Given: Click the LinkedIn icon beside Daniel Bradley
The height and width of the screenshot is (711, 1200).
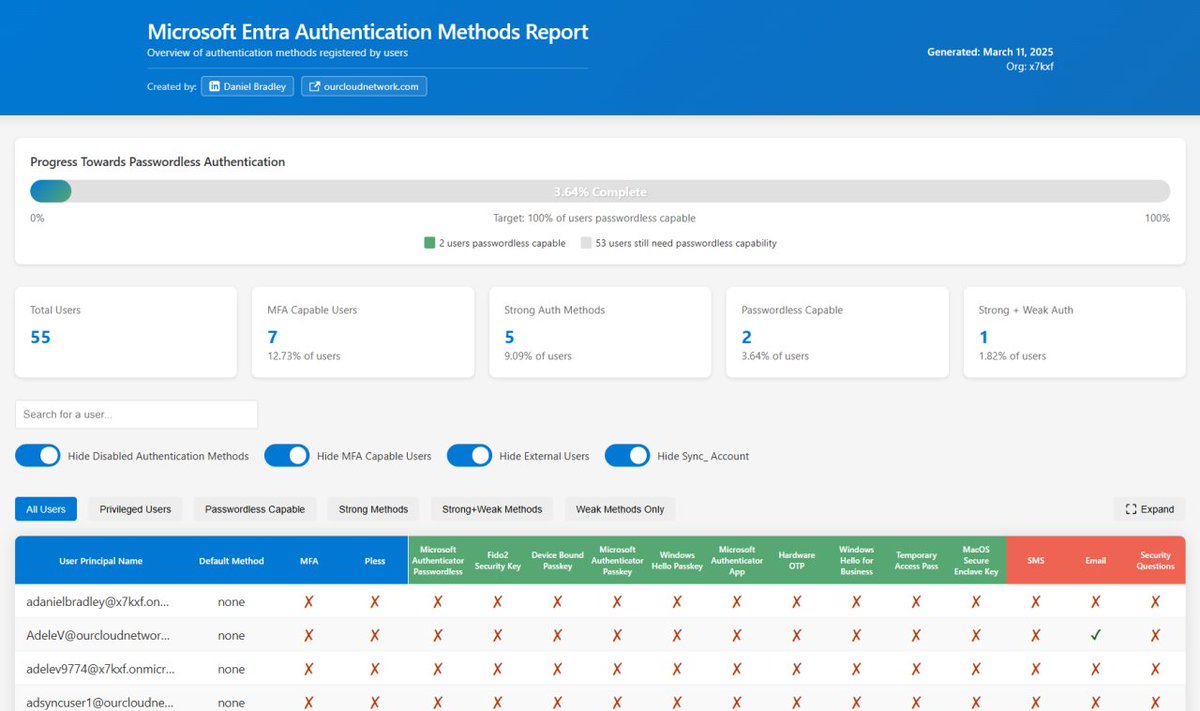Looking at the screenshot, I should pyautogui.click(x=214, y=87).
